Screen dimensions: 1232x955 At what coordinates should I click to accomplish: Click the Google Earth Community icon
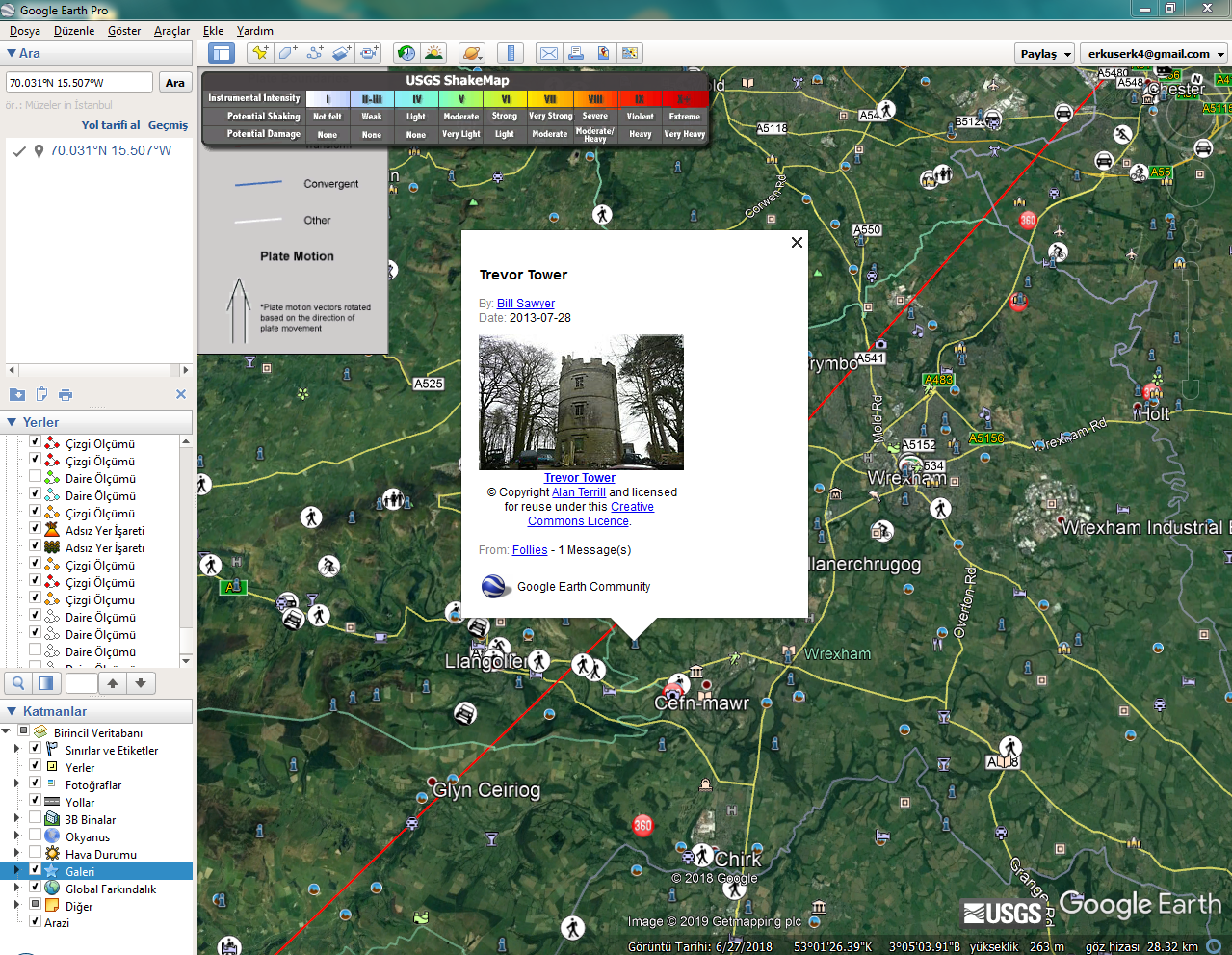click(x=495, y=586)
